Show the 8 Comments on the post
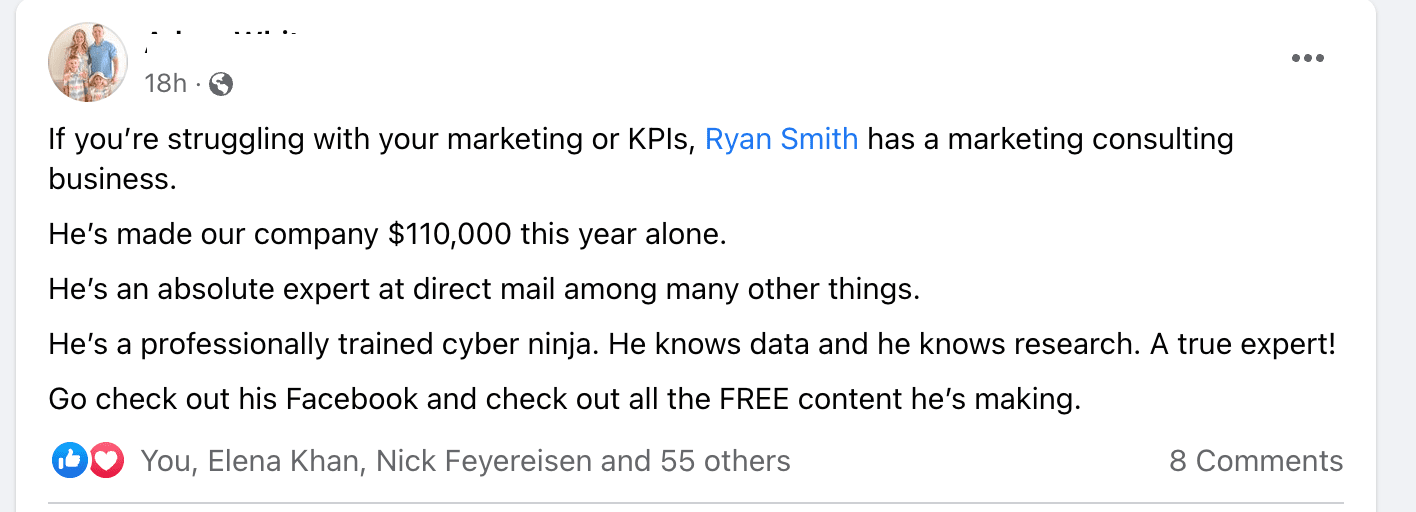This screenshot has width=1416, height=512. click(1255, 461)
